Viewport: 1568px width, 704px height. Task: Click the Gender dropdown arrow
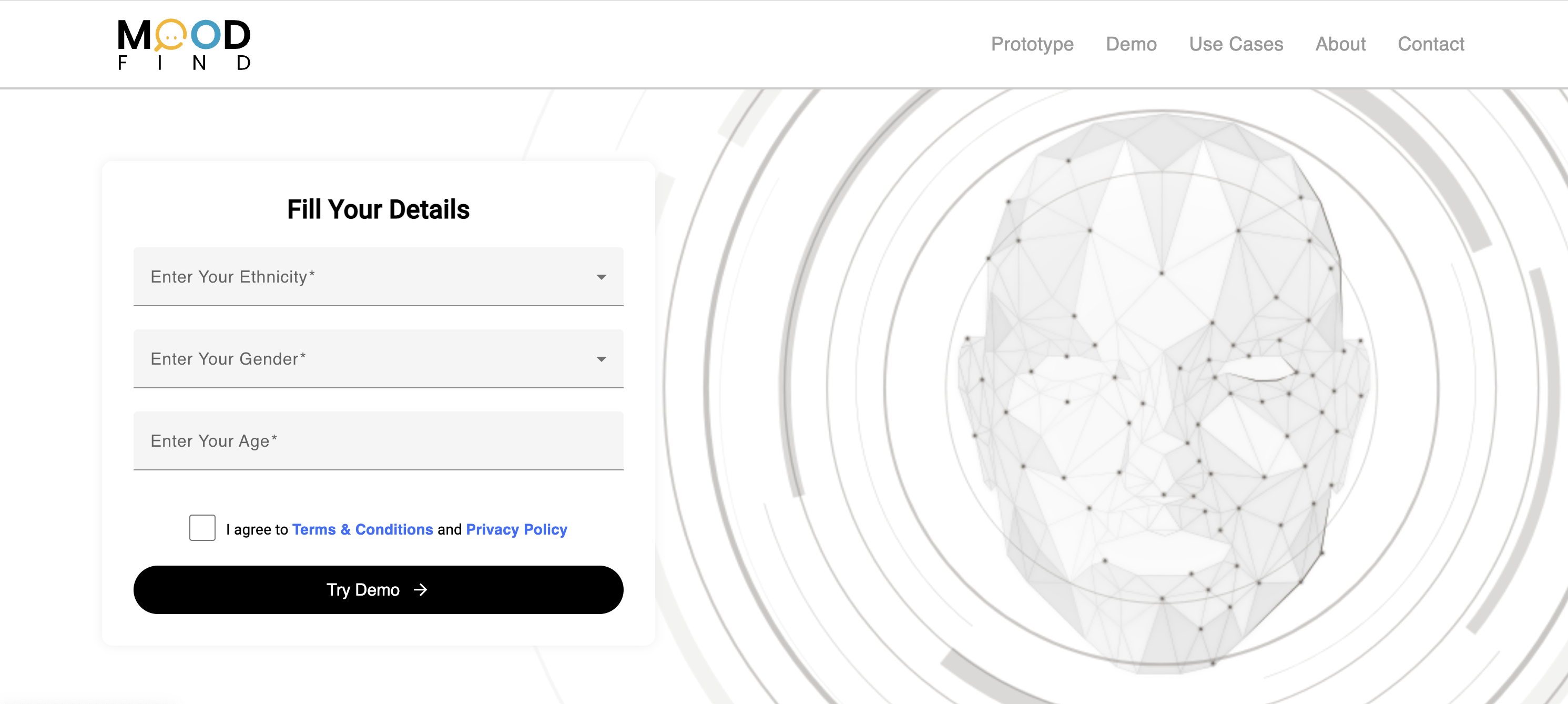click(x=601, y=359)
